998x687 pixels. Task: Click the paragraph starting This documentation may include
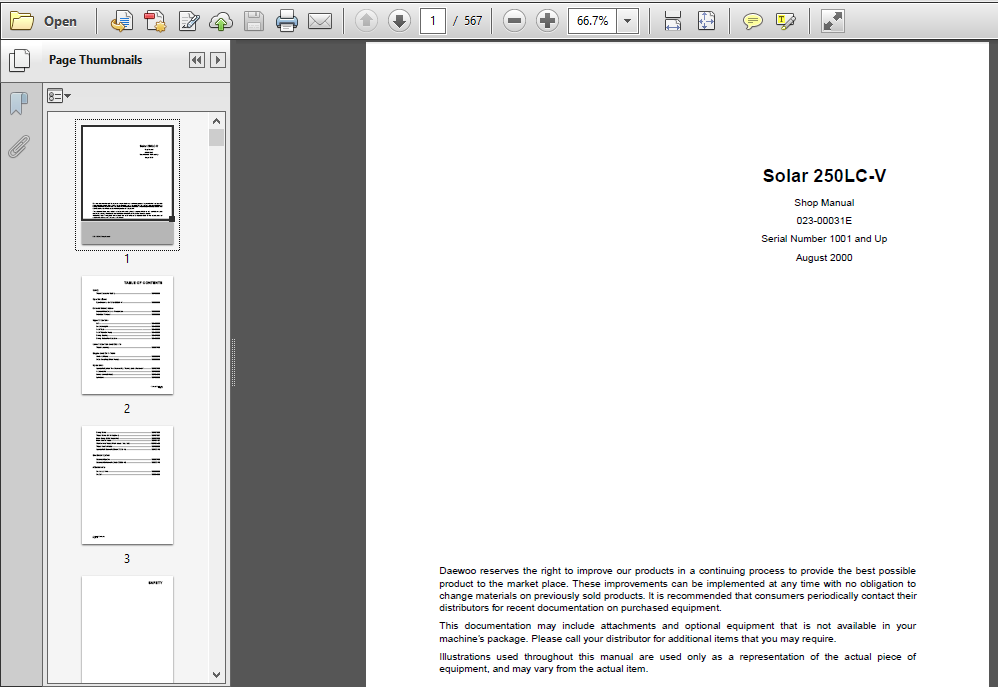point(678,632)
